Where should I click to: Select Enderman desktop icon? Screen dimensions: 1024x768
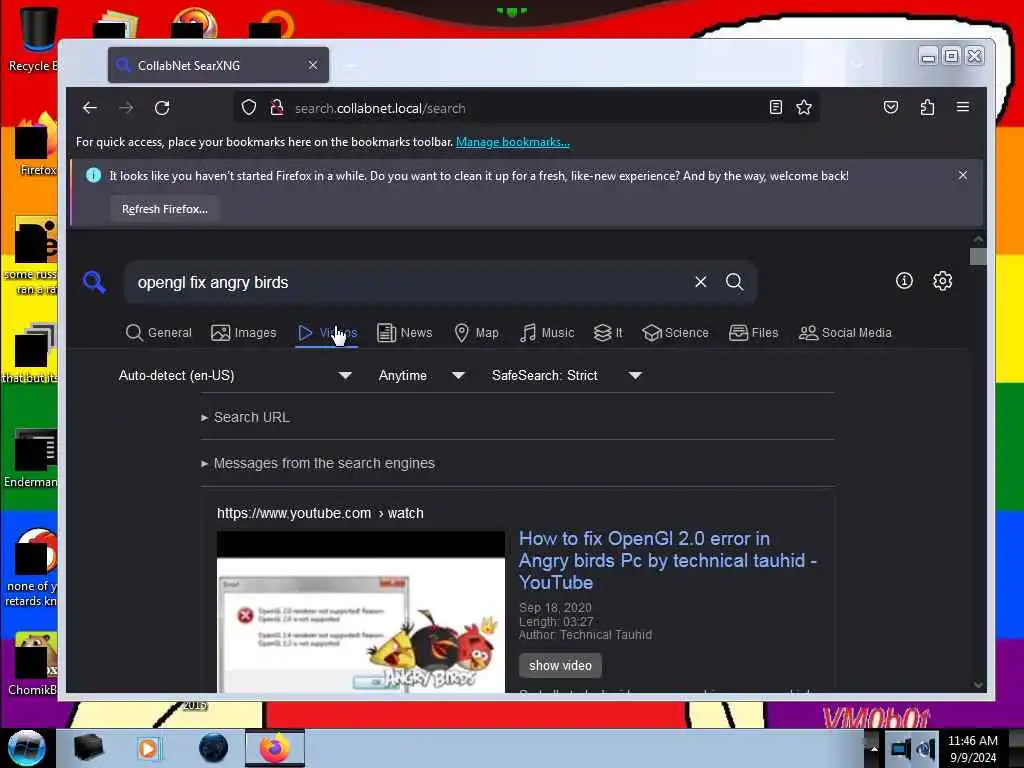pos(33,457)
